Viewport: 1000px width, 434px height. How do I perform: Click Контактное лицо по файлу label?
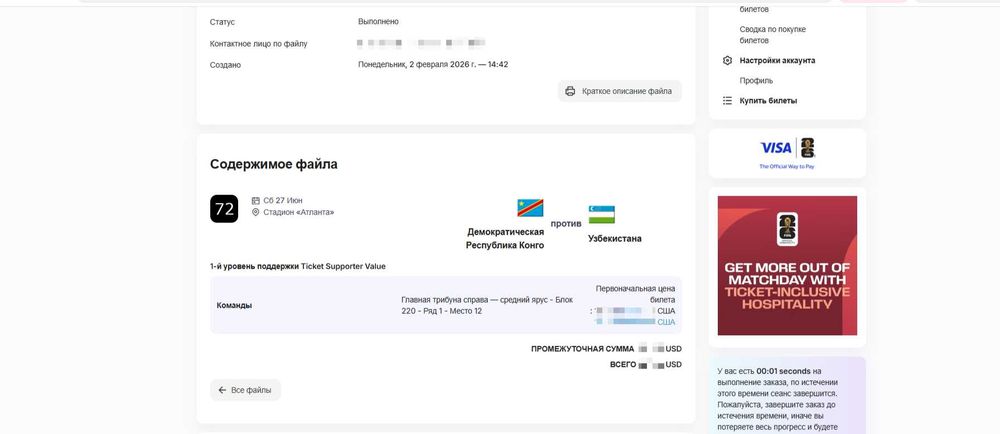(x=258, y=44)
